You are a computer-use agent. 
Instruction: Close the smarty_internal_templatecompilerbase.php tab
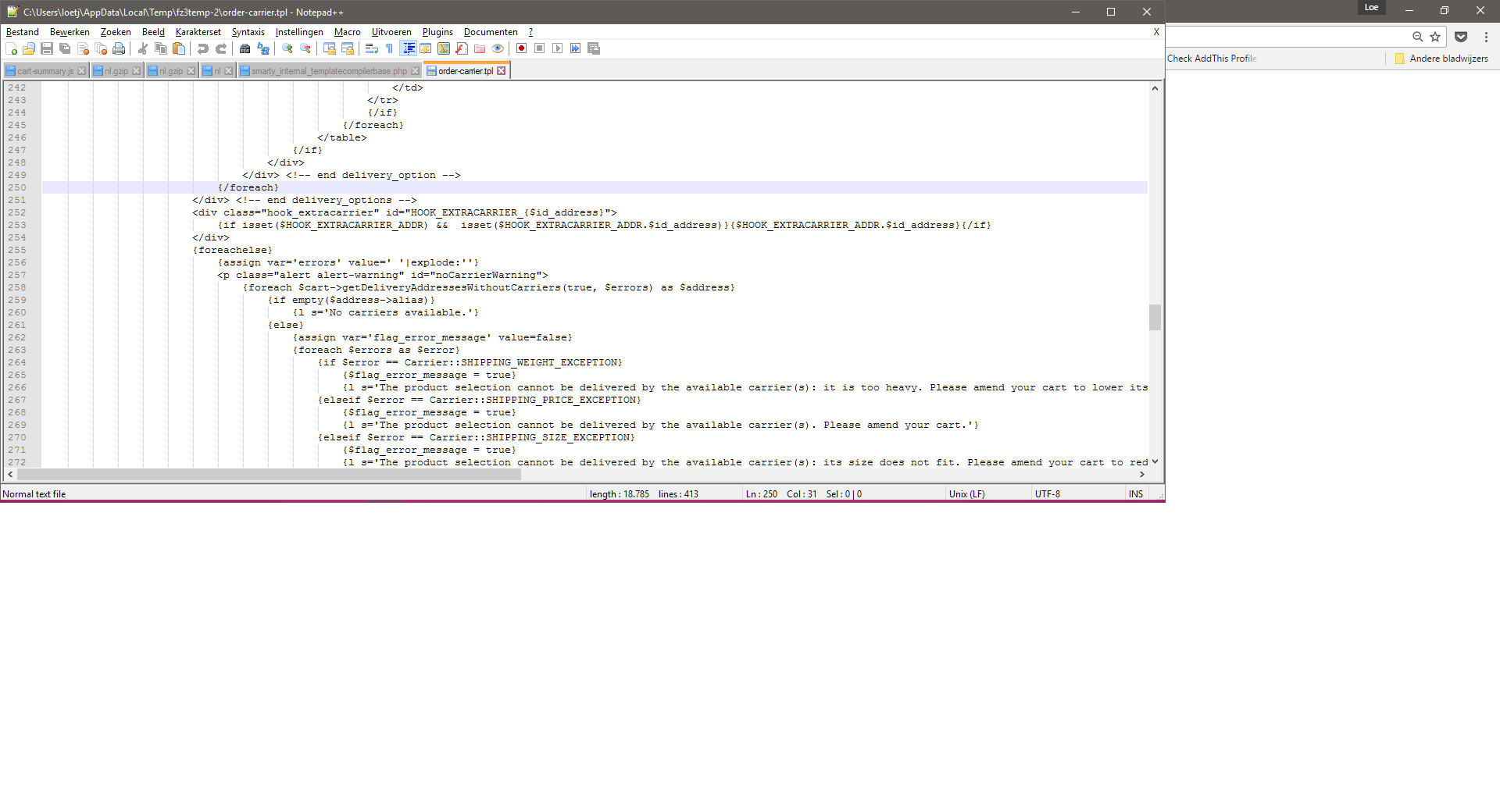(415, 71)
